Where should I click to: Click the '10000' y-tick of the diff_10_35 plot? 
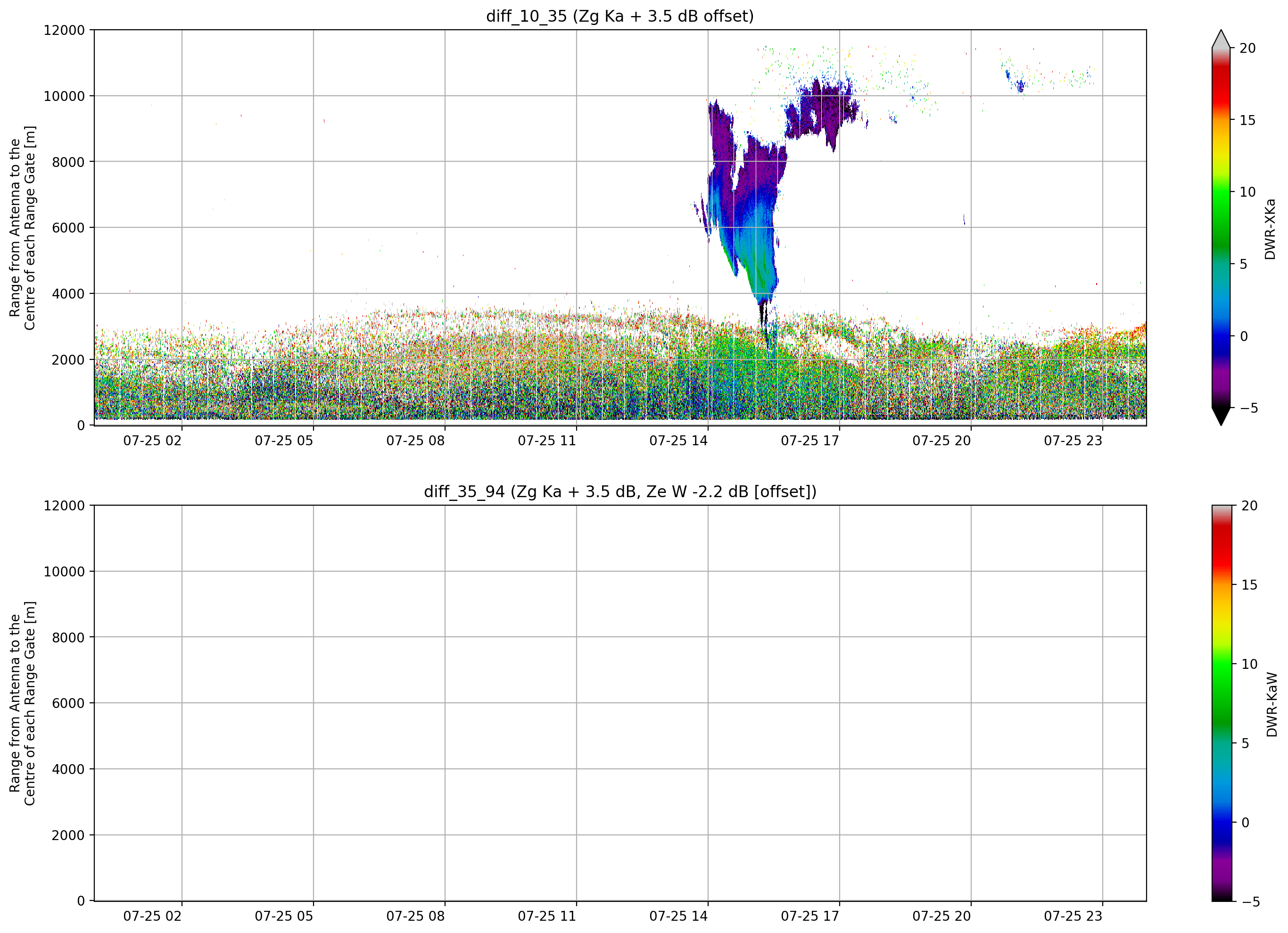pos(64,96)
